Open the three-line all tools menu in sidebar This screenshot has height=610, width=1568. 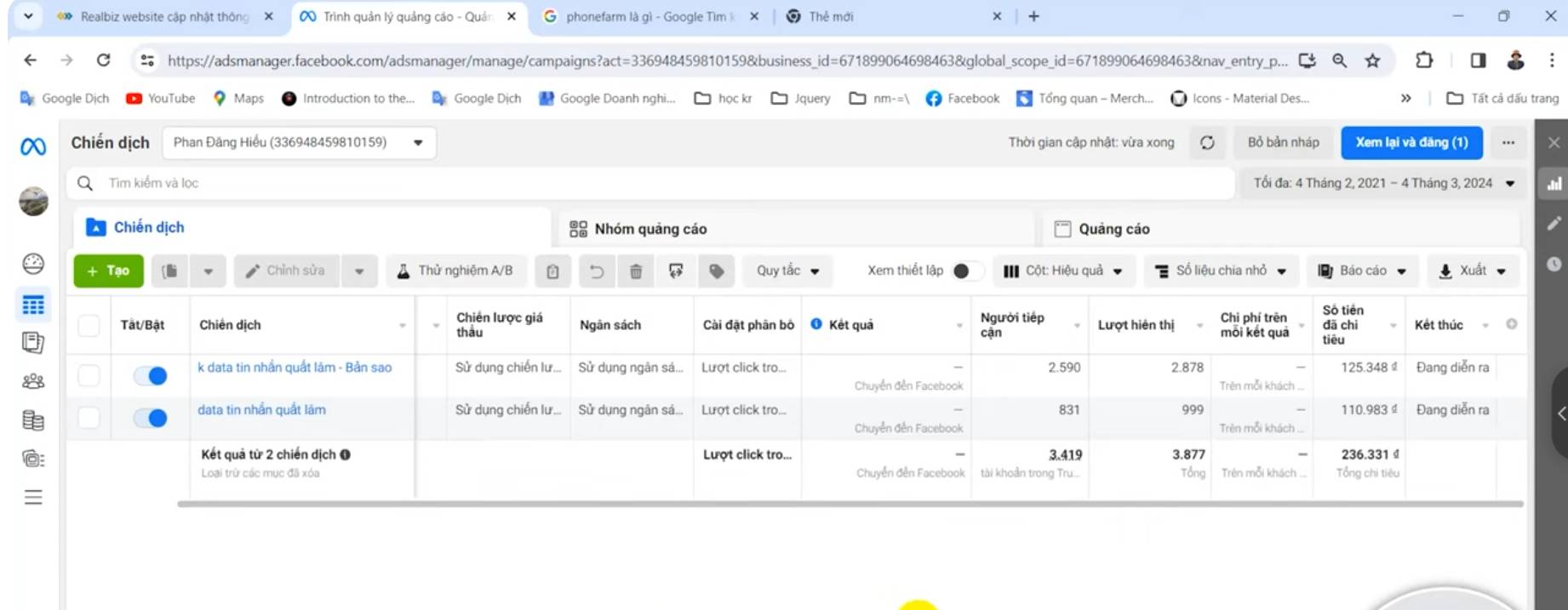click(x=33, y=498)
